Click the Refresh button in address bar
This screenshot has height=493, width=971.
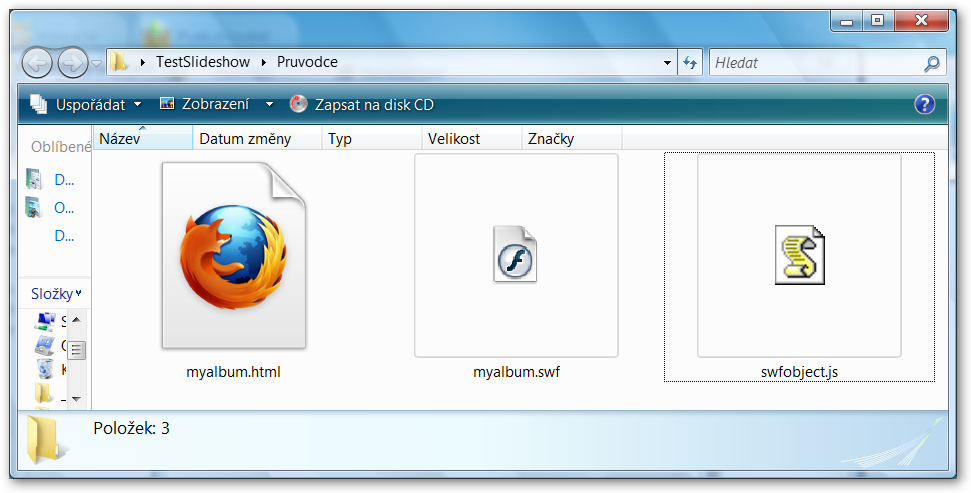tap(690, 63)
